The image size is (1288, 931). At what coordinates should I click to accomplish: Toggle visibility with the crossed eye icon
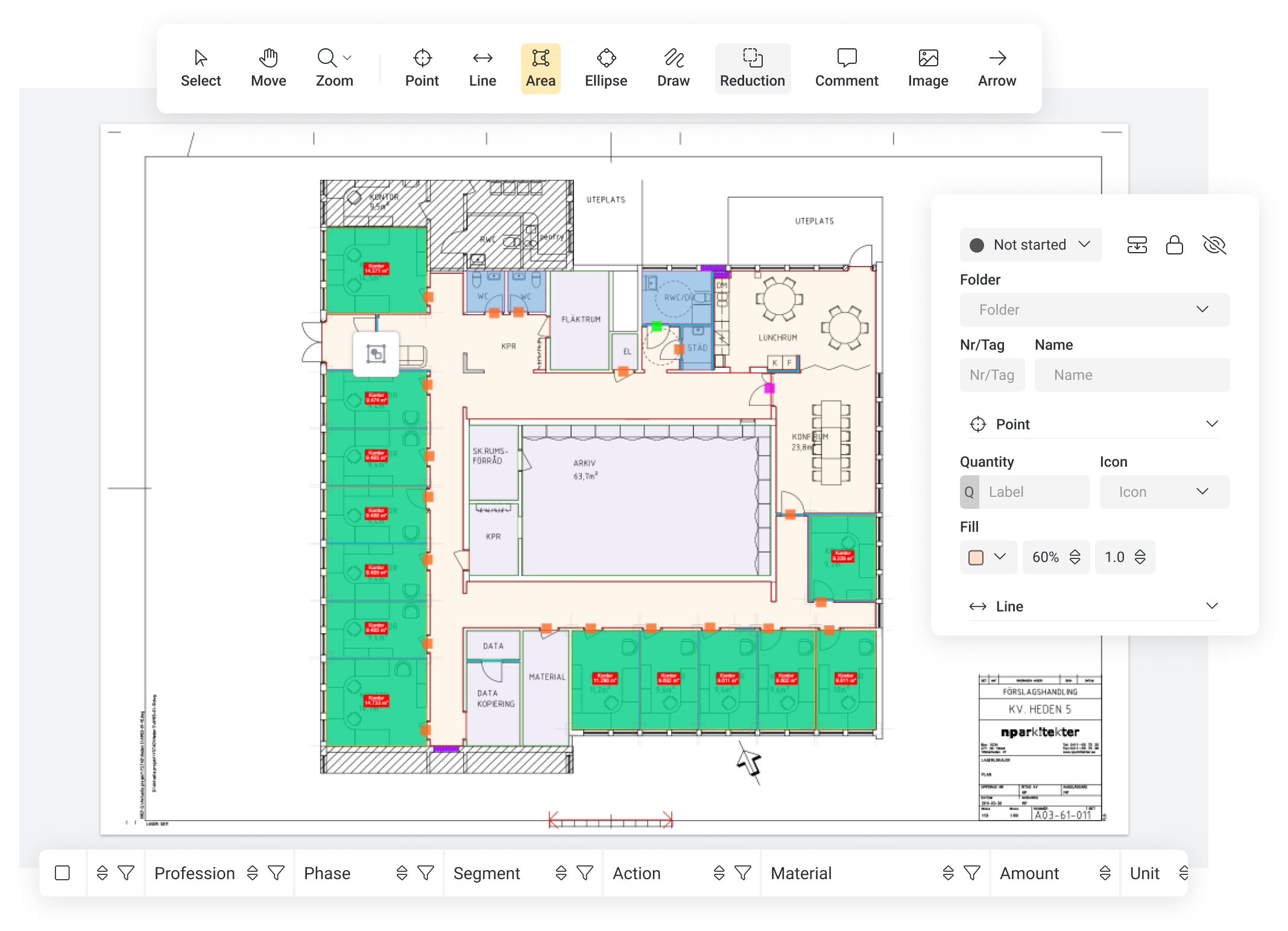pyautogui.click(x=1214, y=245)
